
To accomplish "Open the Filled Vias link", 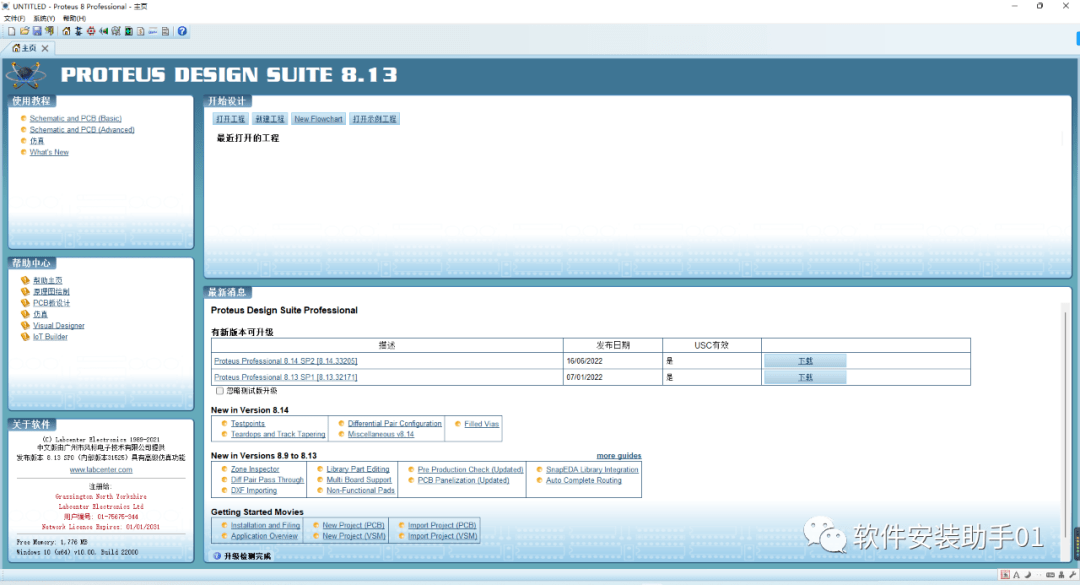I will [x=481, y=424].
